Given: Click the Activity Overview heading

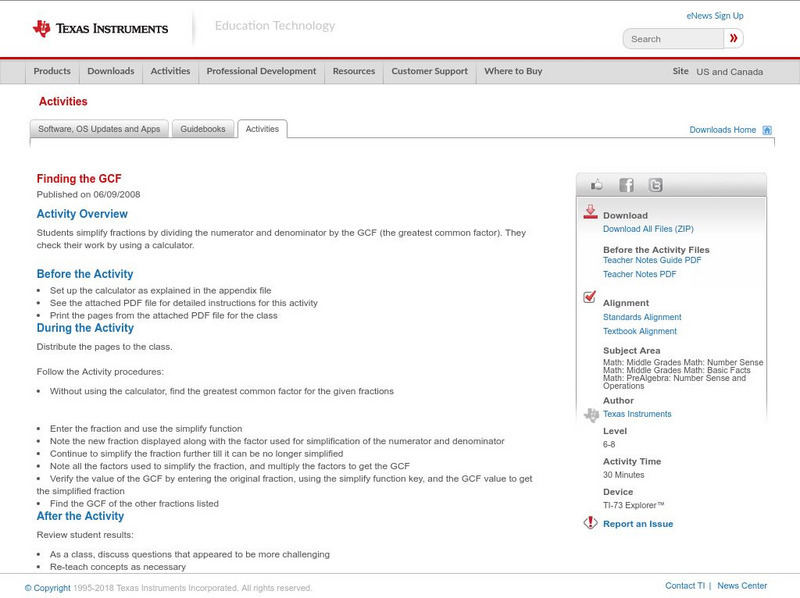Looking at the screenshot, I should tap(82, 214).
